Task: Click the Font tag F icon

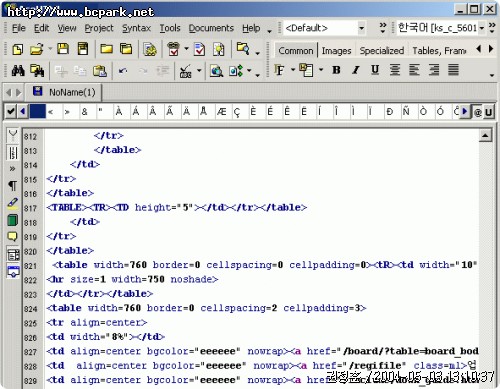Action: point(279,70)
